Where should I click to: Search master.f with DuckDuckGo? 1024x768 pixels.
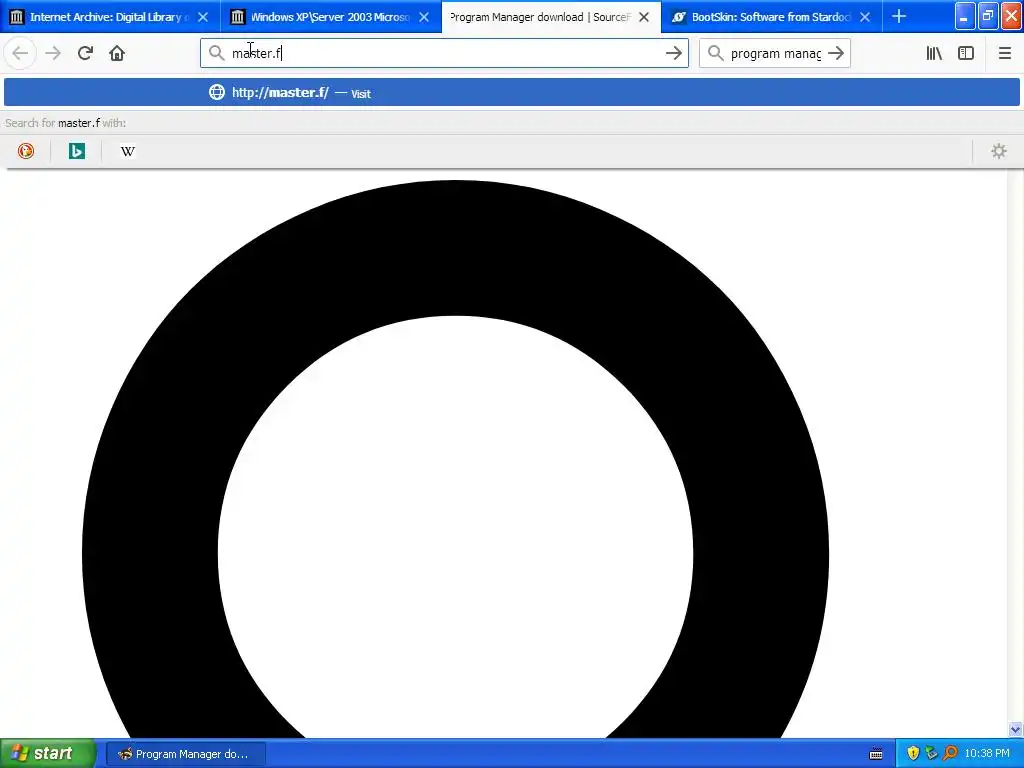pyautogui.click(x=25, y=152)
